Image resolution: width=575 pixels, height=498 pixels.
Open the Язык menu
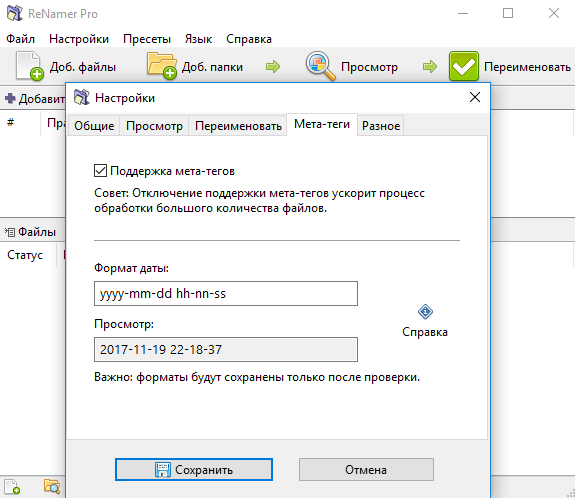click(198, 39)
